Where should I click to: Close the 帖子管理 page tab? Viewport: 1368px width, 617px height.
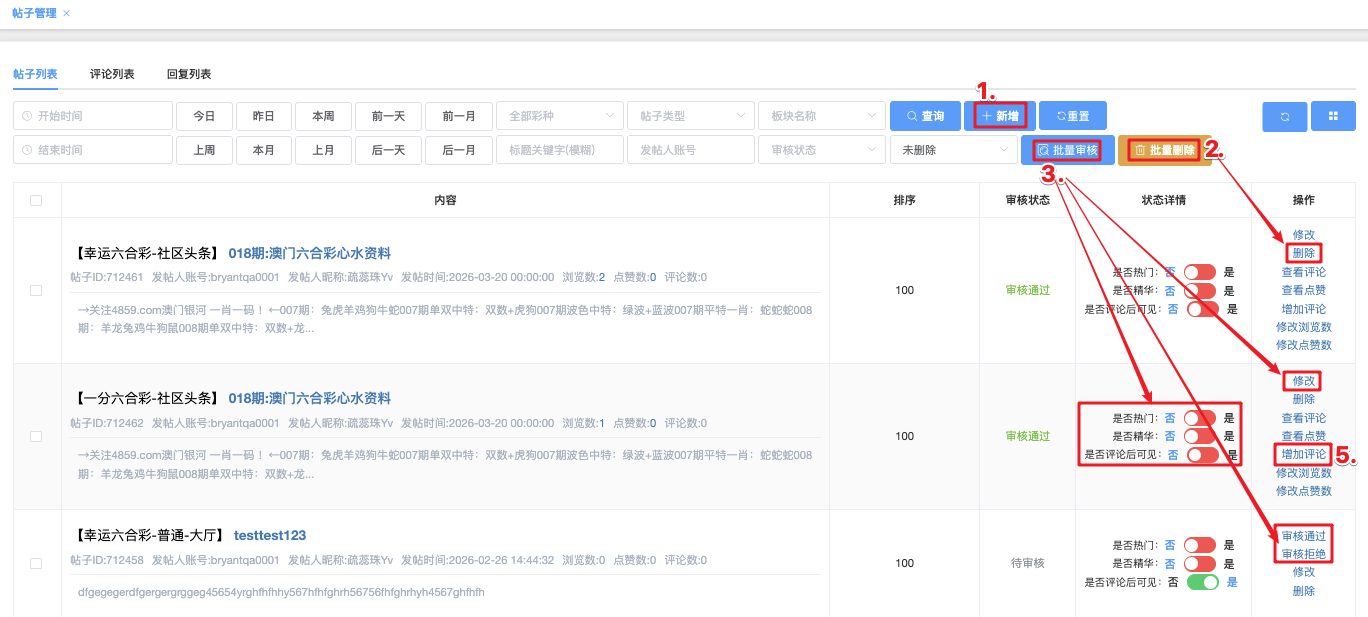[67, 13]
